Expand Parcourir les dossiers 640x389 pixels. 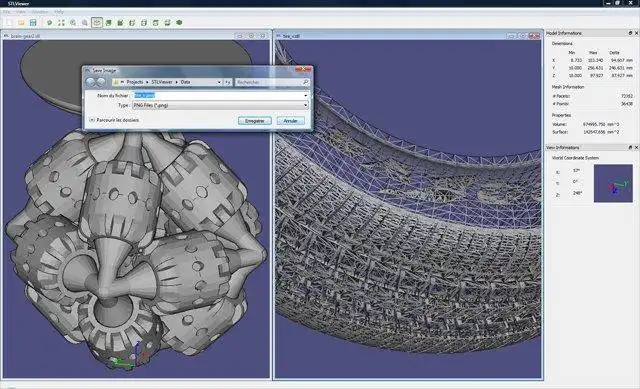coord(114,120)
